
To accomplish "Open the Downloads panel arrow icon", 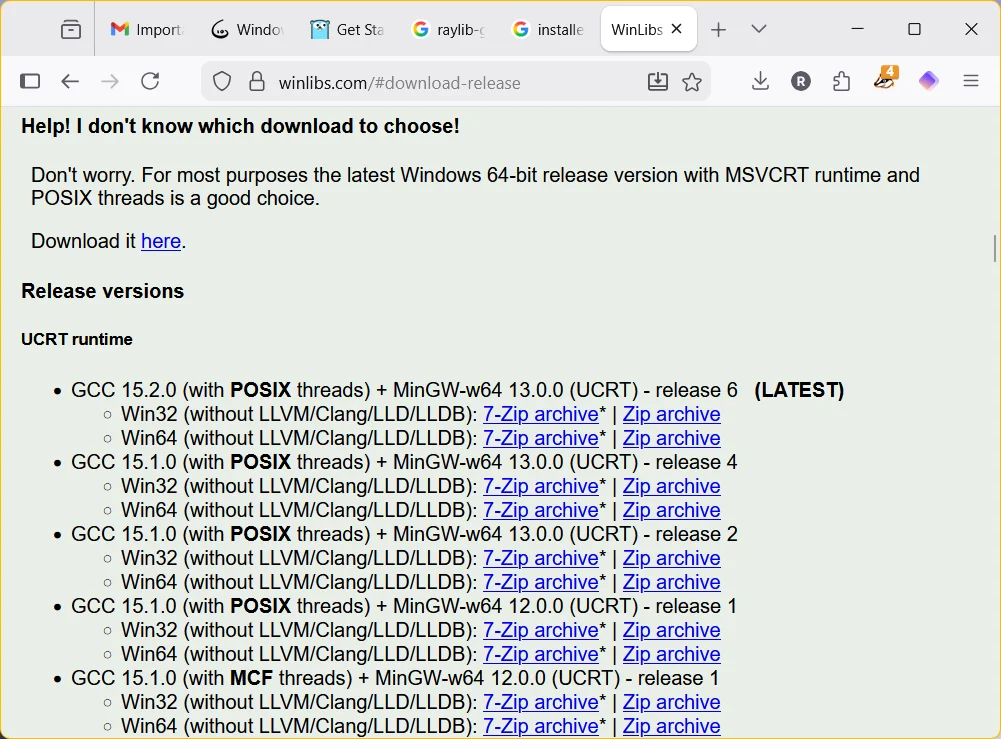I will coord(760,80).
